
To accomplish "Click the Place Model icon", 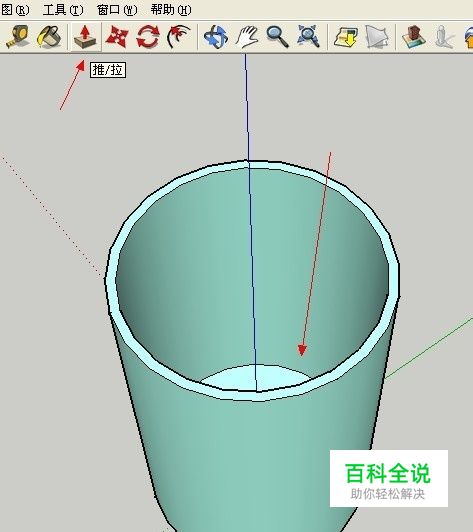I will (x=414, y=37).
